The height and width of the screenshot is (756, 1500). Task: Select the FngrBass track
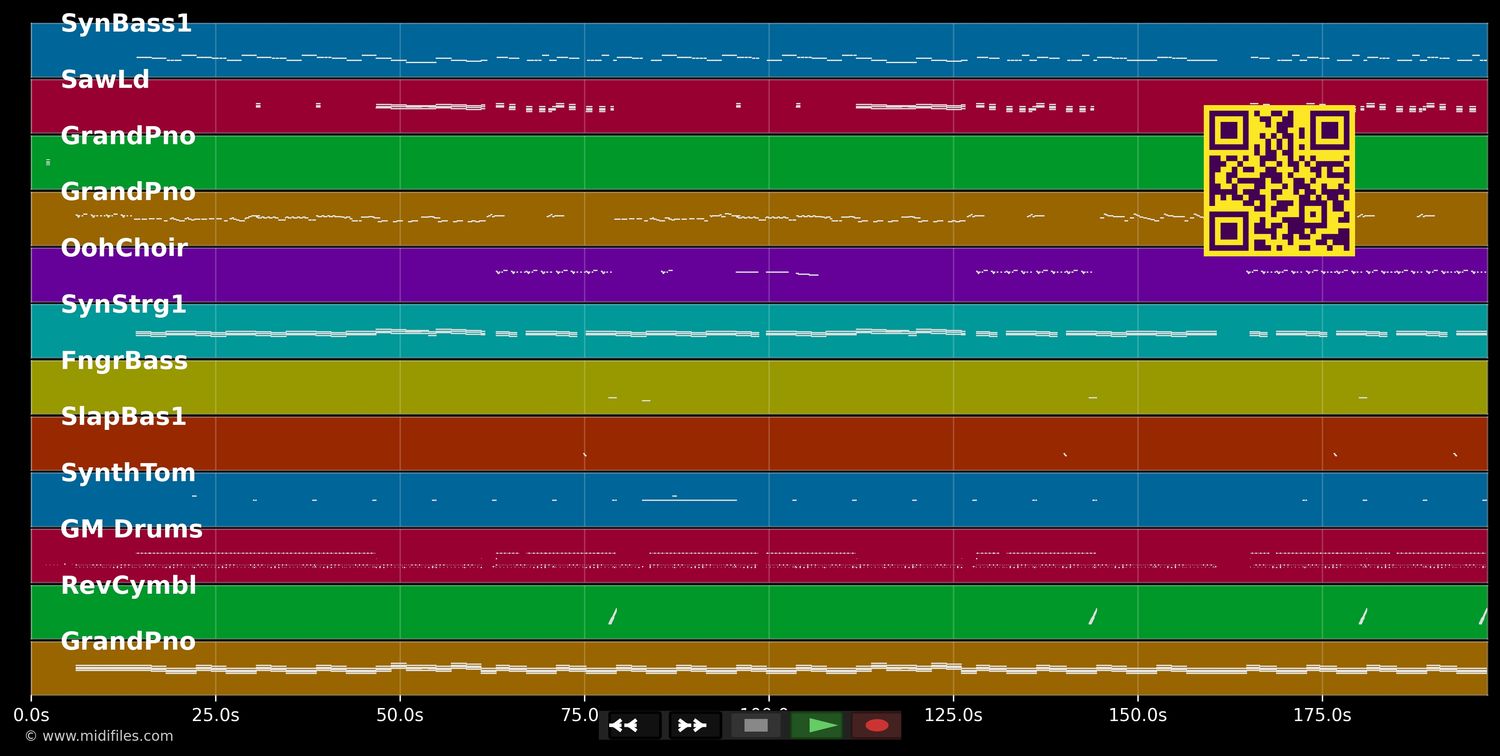coord(124,359)
